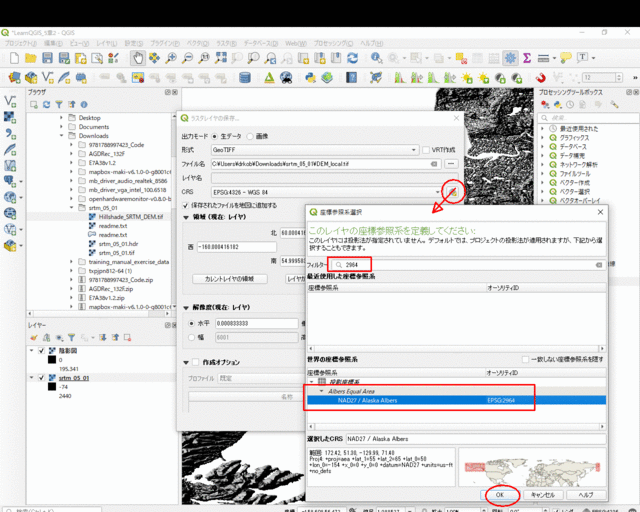
Task: Open the Processing Toolbox gear icon
Action: coord(510,58)
